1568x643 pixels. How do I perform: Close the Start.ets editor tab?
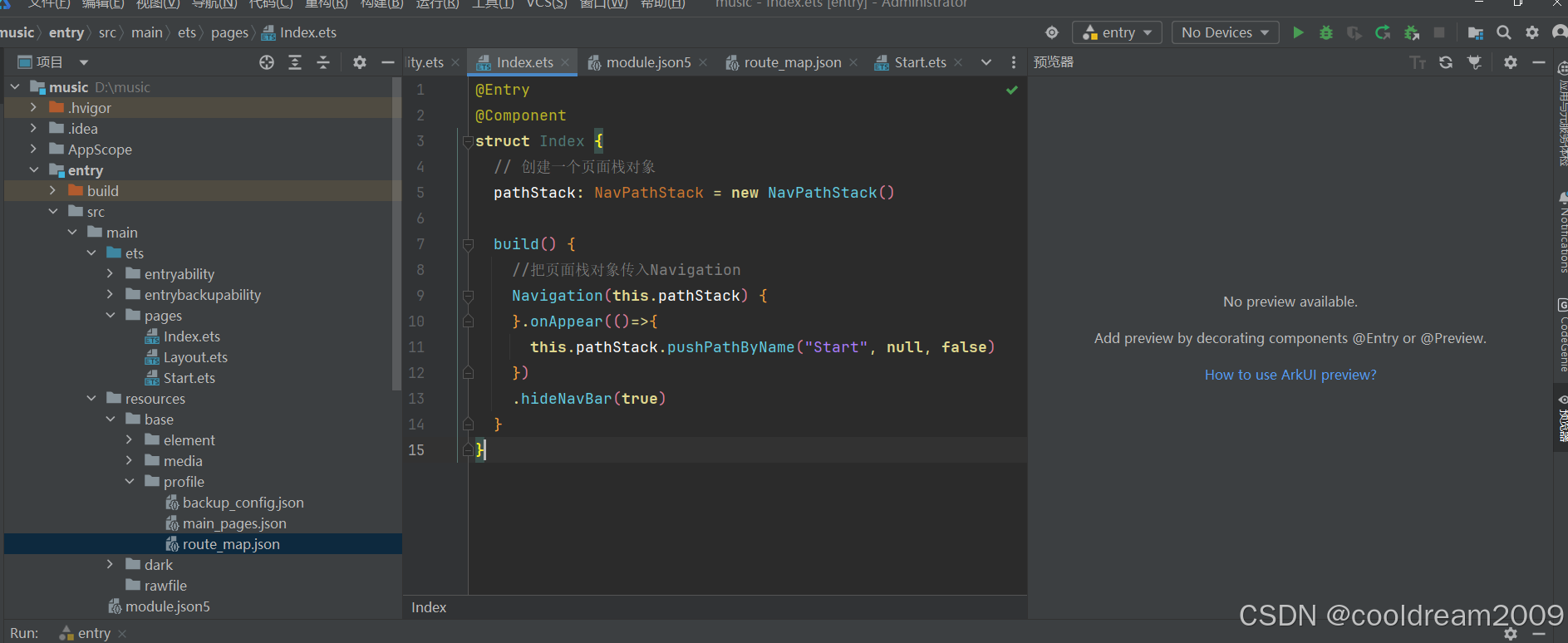[x=958, y=62]
